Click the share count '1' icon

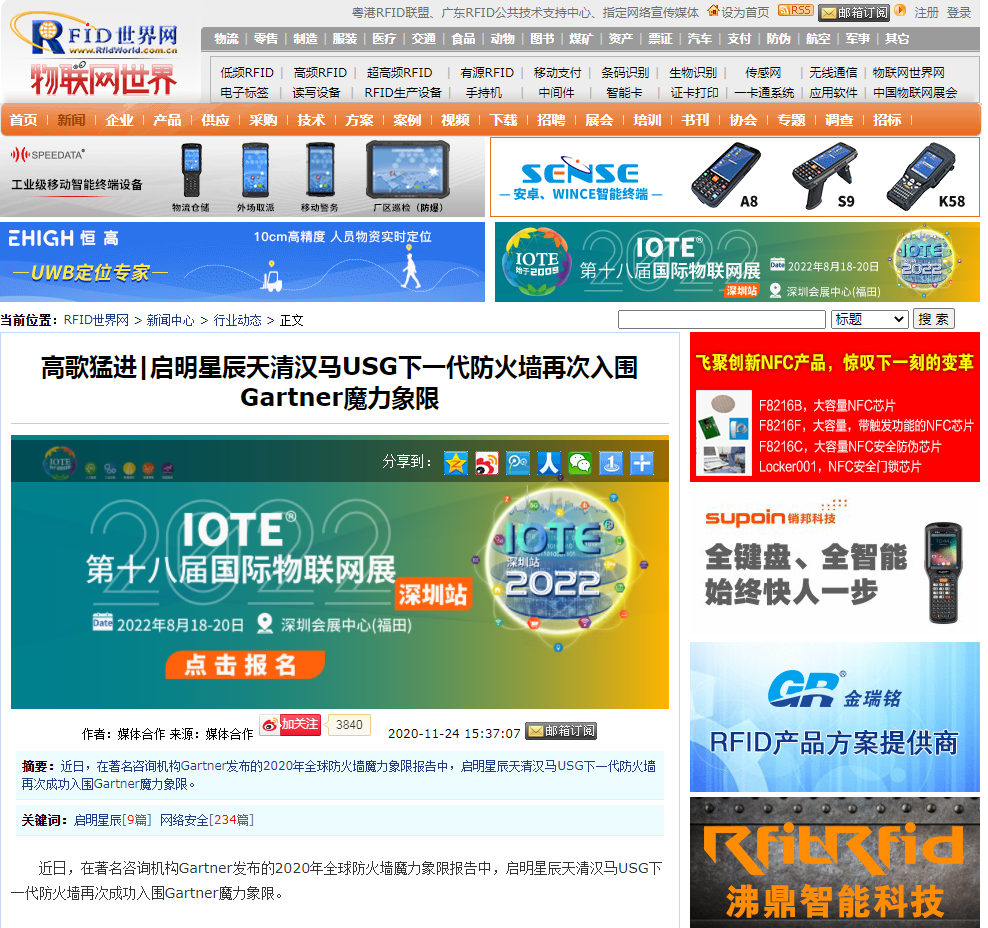(611, 462)
